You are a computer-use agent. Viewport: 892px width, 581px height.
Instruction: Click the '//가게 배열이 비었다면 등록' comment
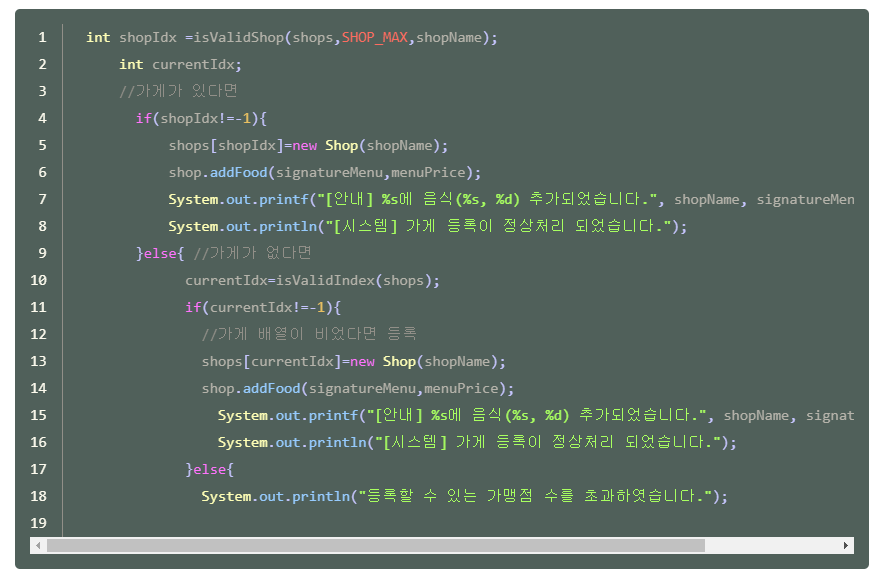tap(309, 334)
